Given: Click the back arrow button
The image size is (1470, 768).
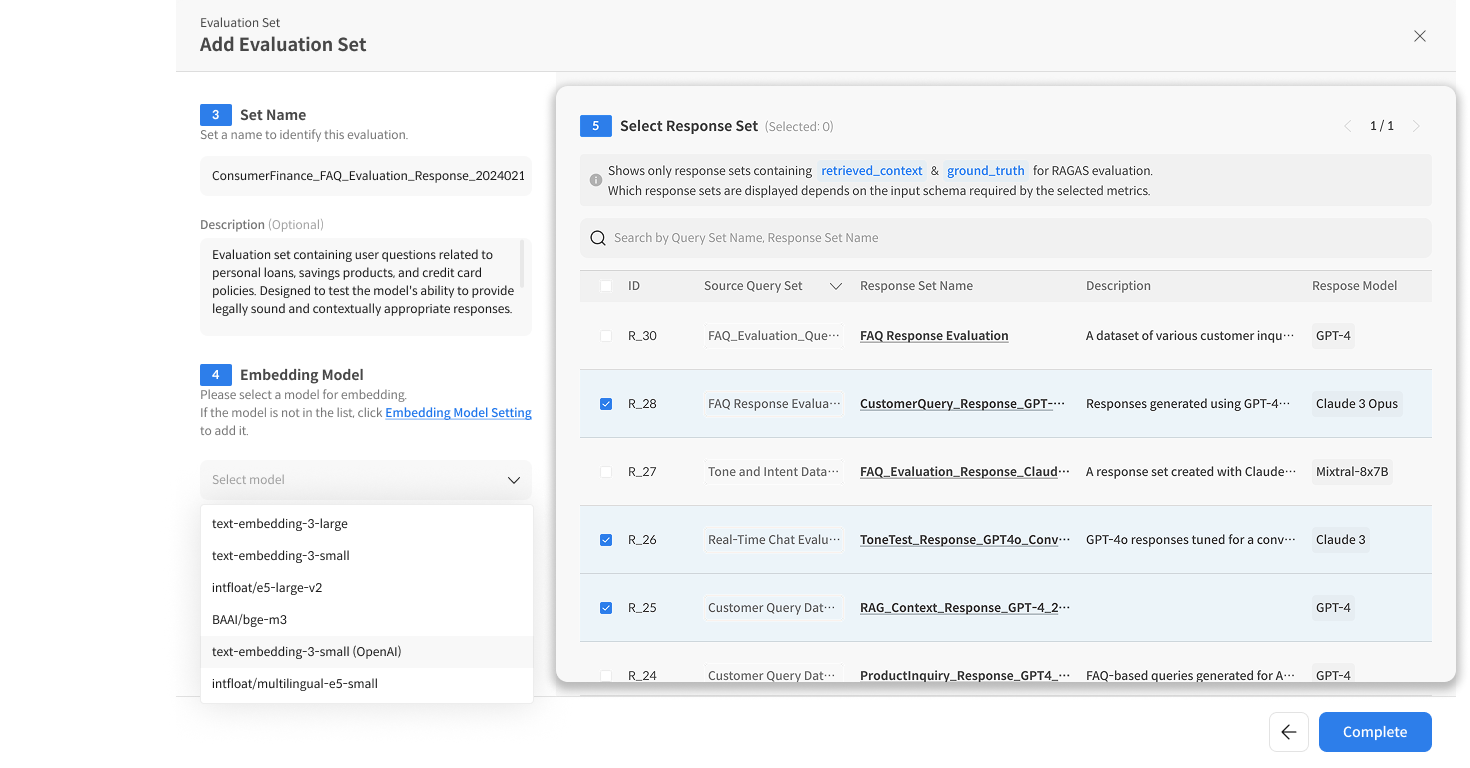Looking at the screenshot, I should [x=1288, y=732].
